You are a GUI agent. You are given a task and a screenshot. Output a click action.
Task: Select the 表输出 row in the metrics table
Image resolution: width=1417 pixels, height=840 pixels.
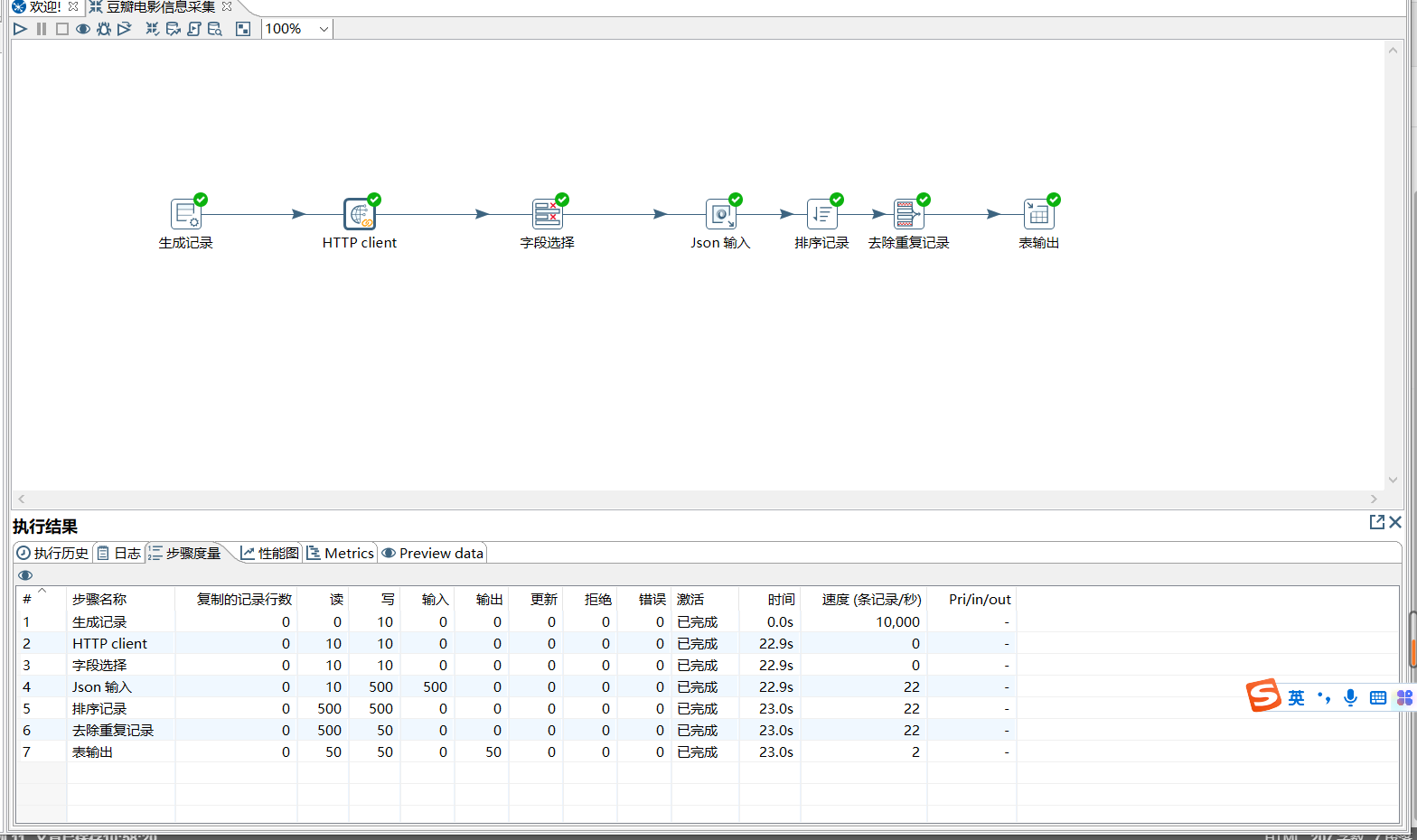(516, 751)
